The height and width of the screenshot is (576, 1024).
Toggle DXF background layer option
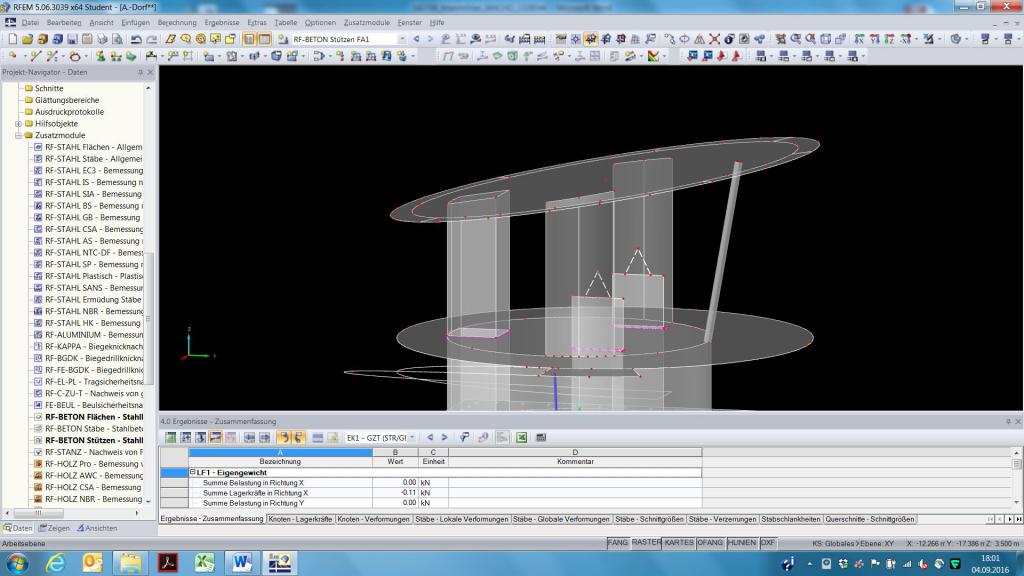click(767, 543)
